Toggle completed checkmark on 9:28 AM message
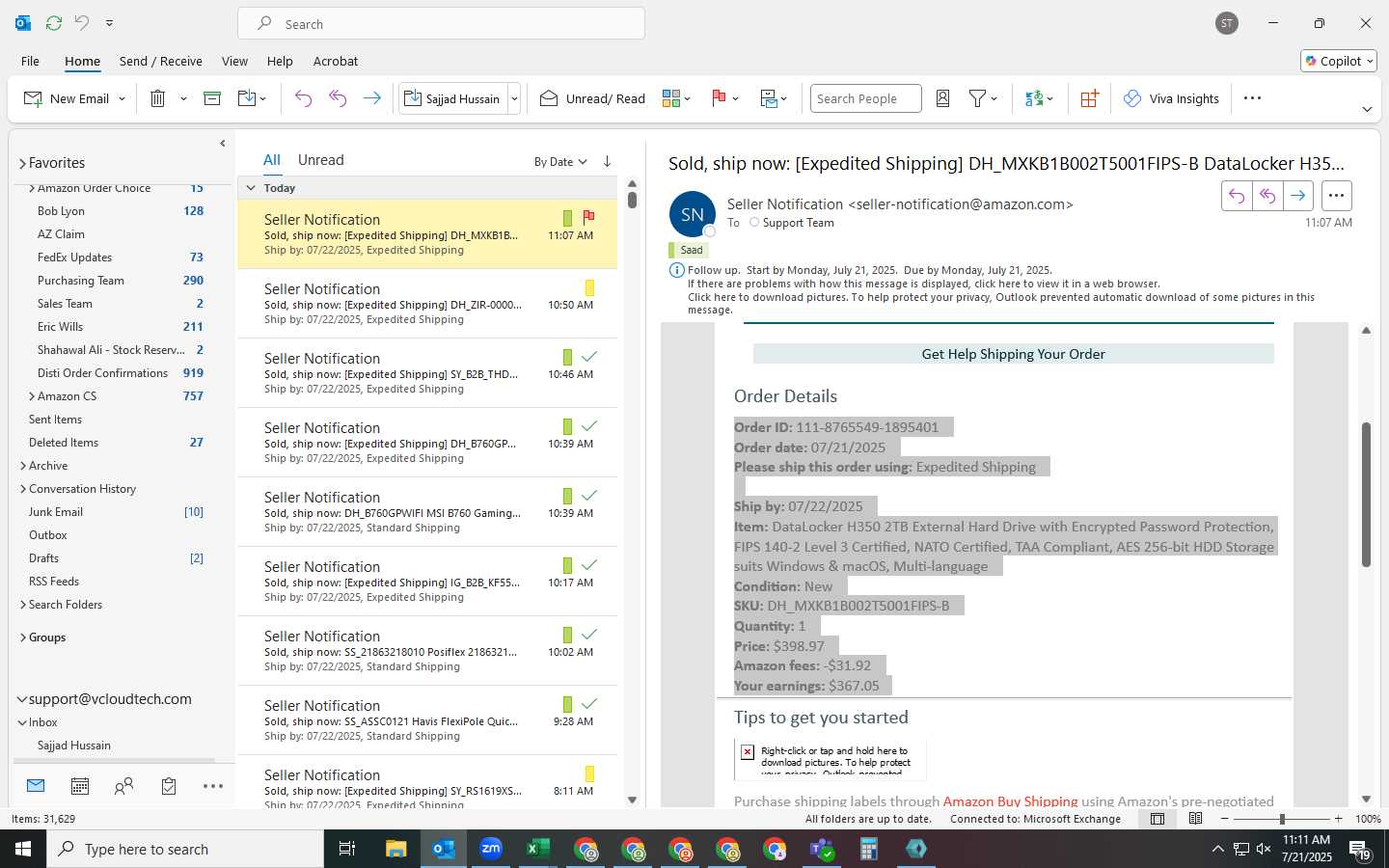The image size is (1389, 868). pyautogui.click(x=589, y=704)
